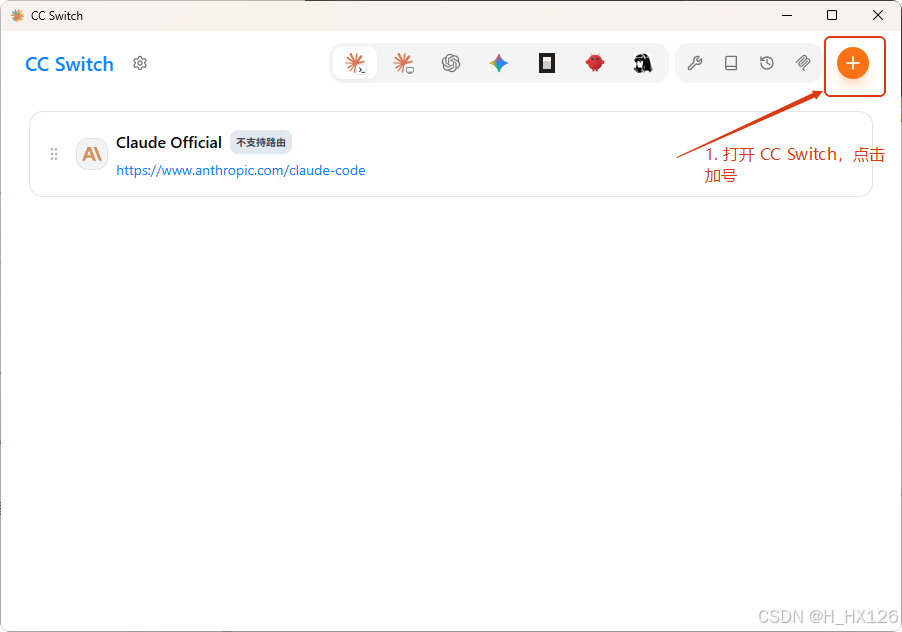Screen dimensions: 902x632
Task: Click the paperclip-style icon in toolbar
Action: pos(803,63)
